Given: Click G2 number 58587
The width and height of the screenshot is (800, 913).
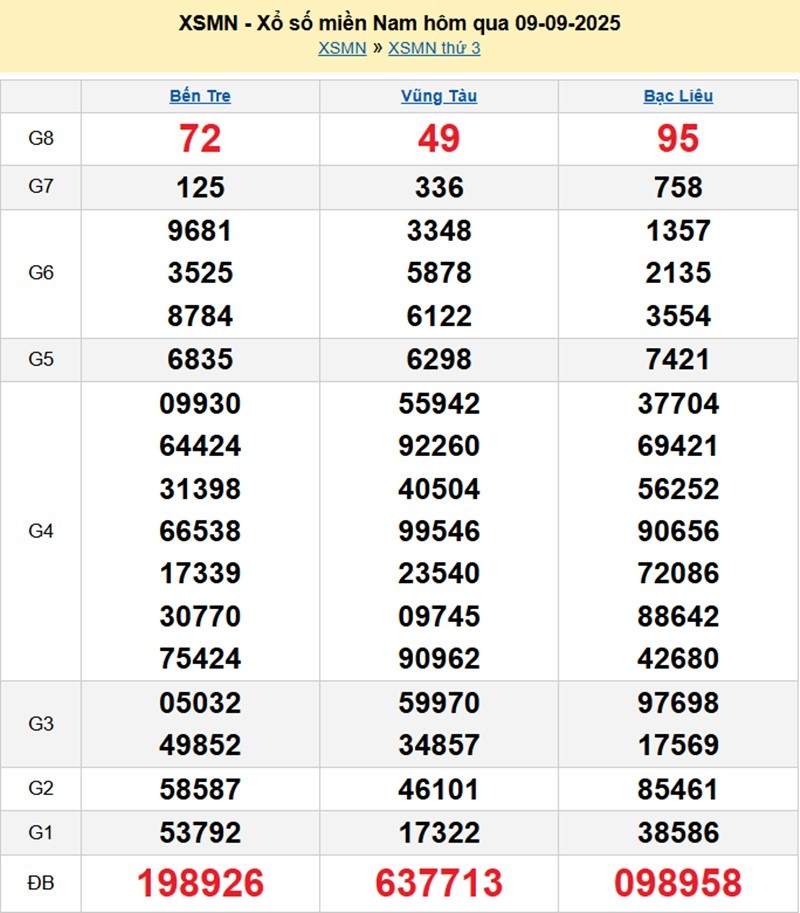Looking at the screenshot, I should pos(200,790).
